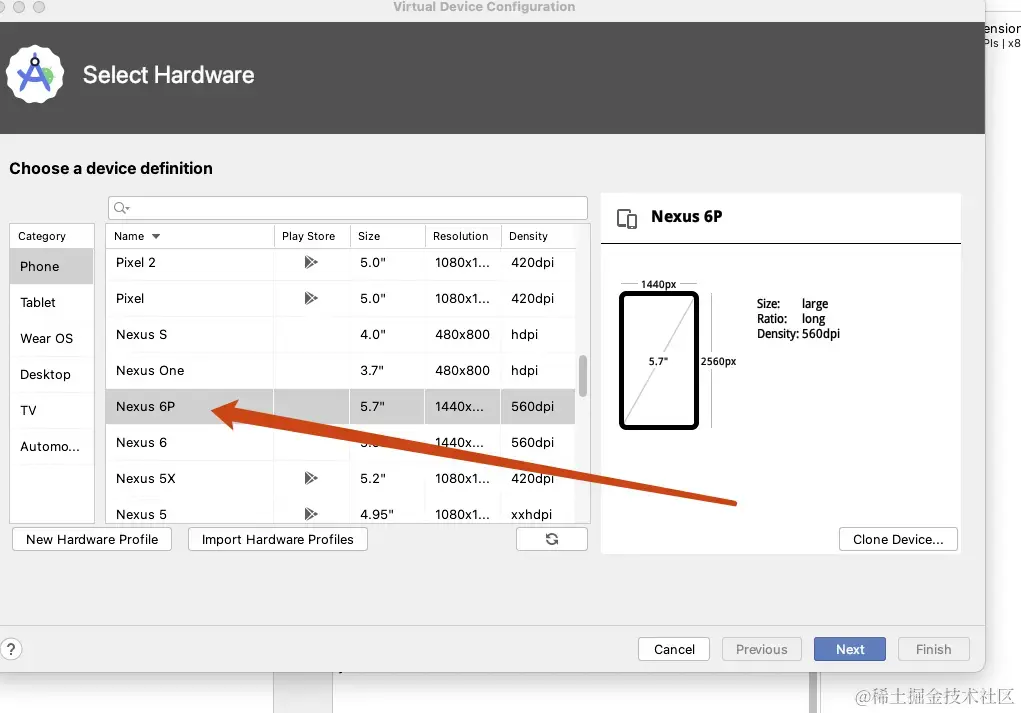Image resolution: width=1021 pixels, height=713 pixels.
Task: Select the Nexus 5X device
Action: coord(341,478)
